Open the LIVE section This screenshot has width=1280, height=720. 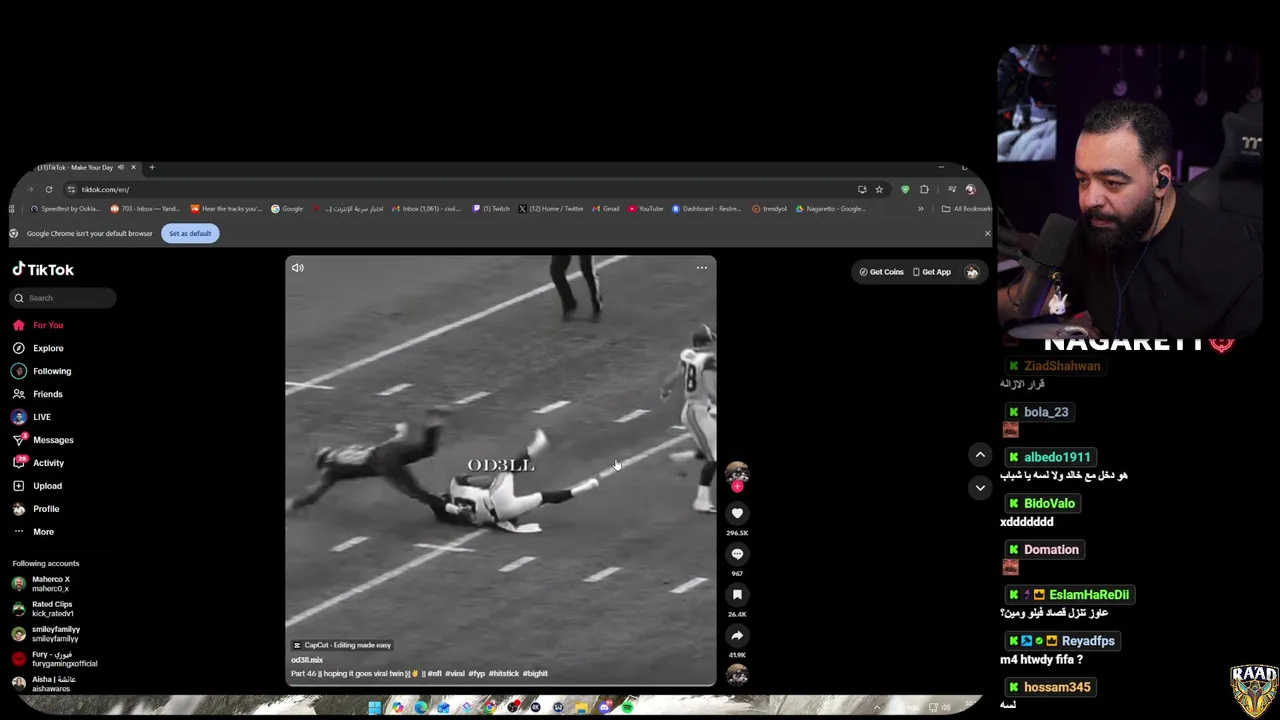pyautogui.click(x=32, y=417)
